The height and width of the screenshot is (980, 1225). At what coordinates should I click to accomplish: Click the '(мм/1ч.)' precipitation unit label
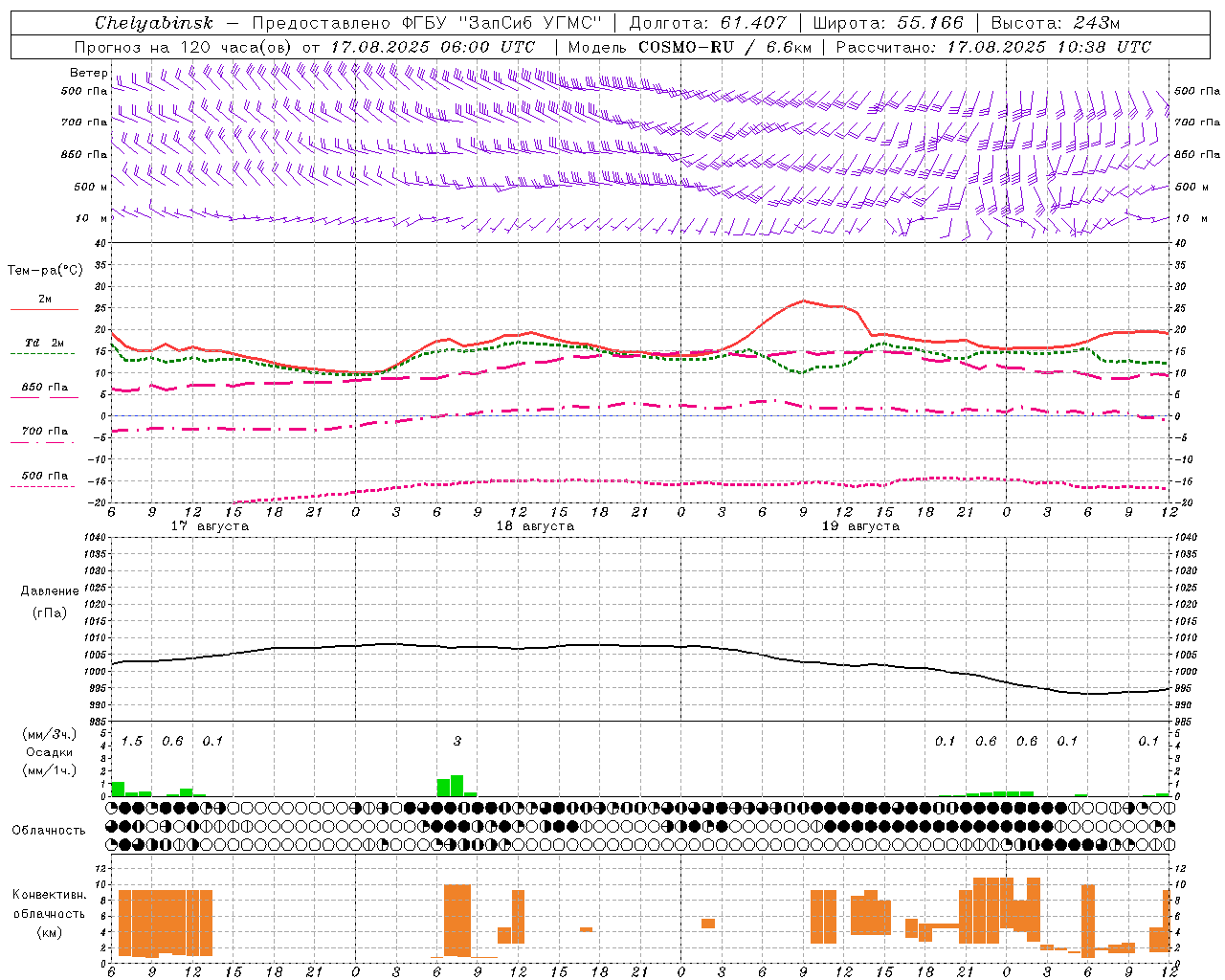(49, 770)
